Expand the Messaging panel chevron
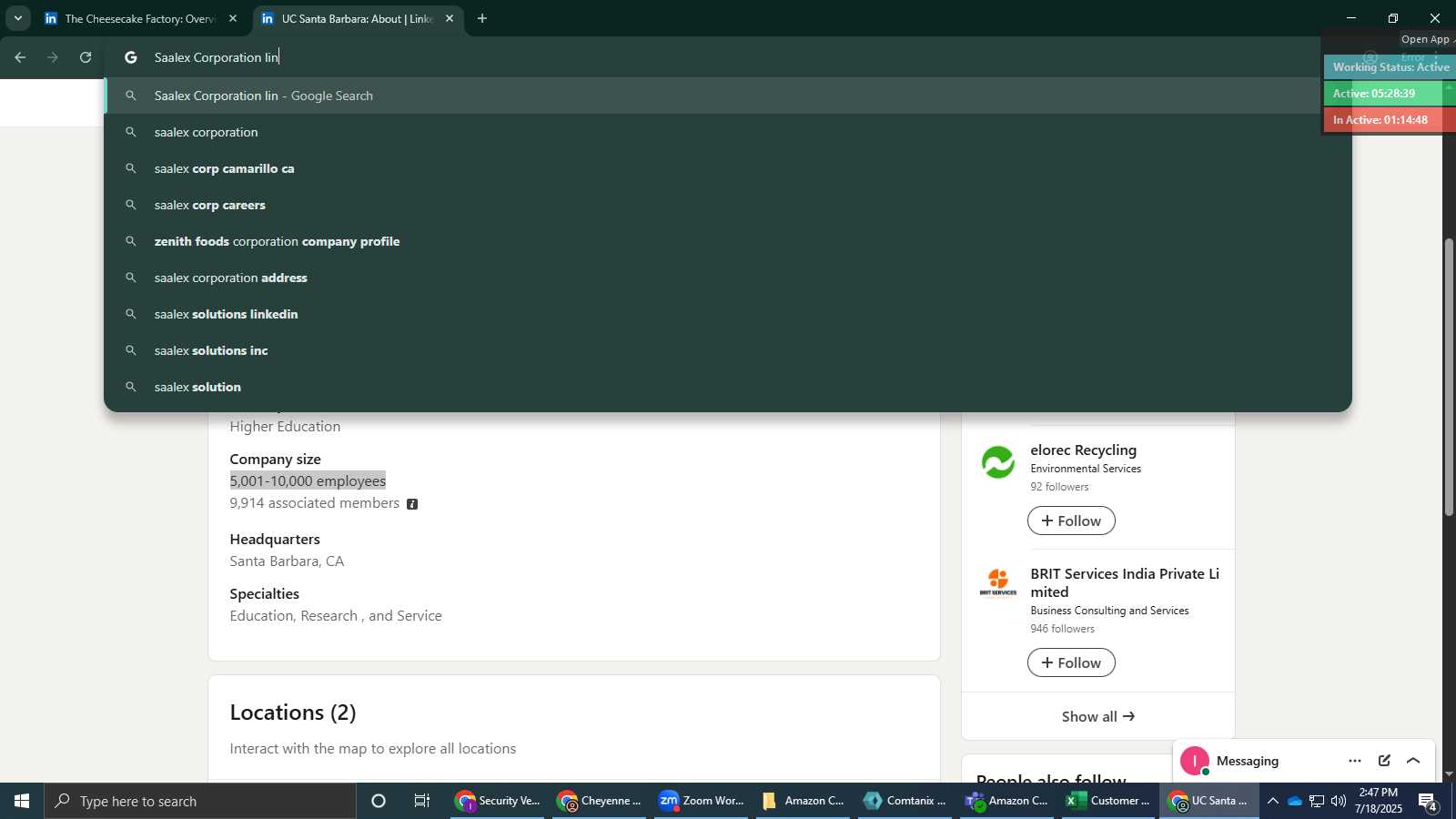Image resolution: width=1456 pixels, height=819 pixels. 1413,761
